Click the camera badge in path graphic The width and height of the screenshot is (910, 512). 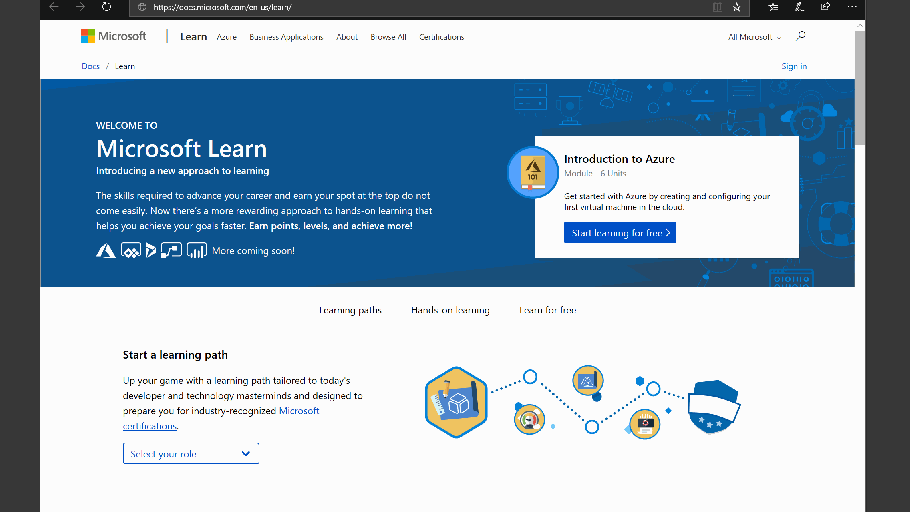click(645, 424)
